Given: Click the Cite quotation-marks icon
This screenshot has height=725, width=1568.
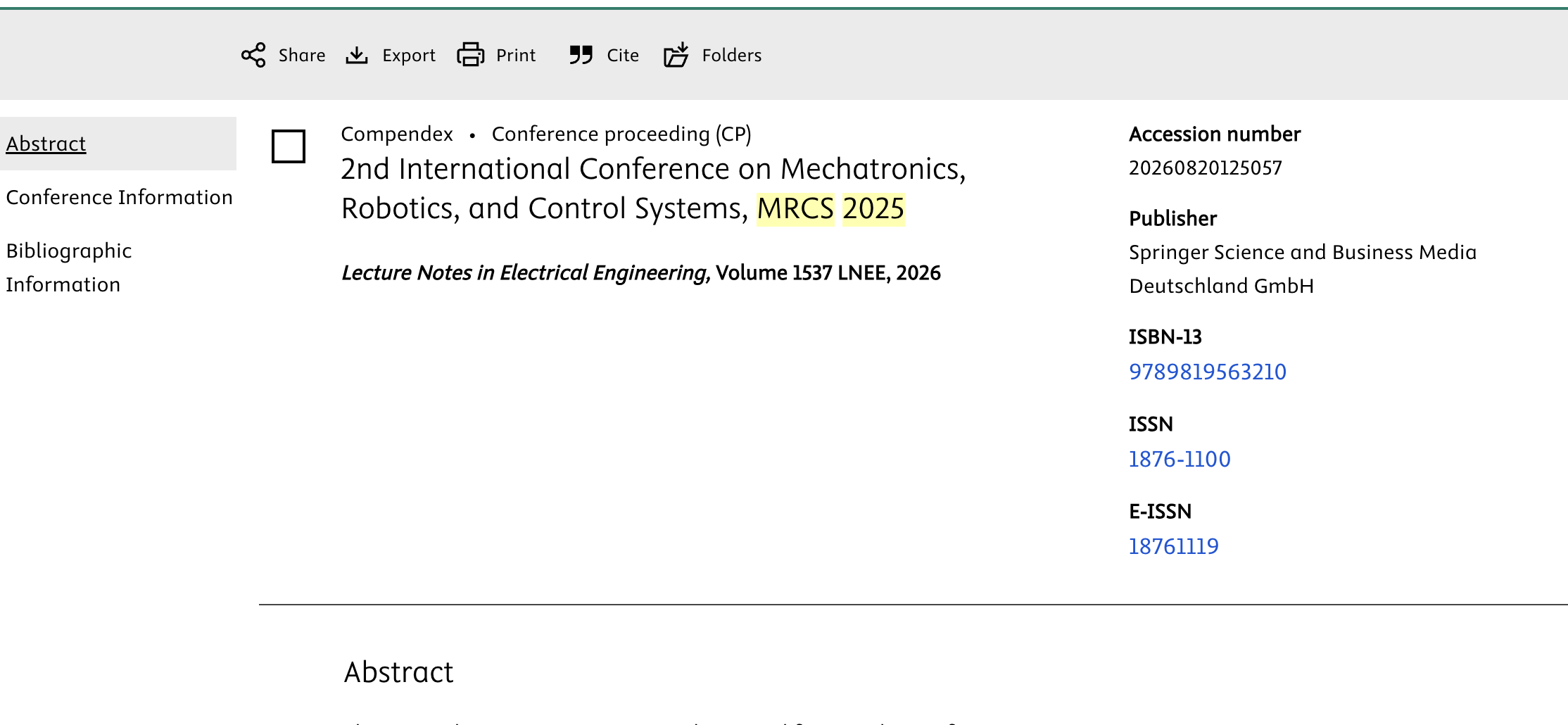Looking at the screenshot, I should pos(581,55).
